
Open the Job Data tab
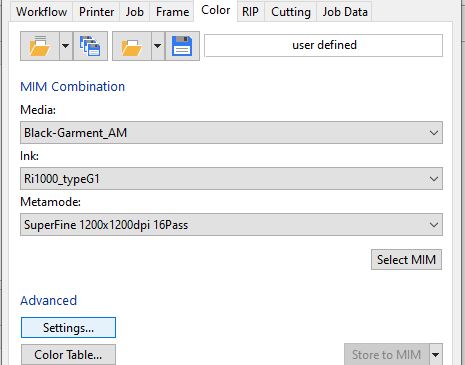click(x=345, y=12)
